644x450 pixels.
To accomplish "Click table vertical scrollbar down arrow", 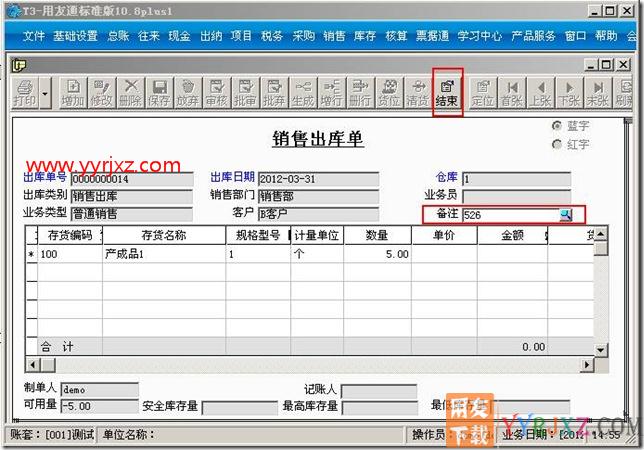I will pyautogui.click(x=601, y=350).
